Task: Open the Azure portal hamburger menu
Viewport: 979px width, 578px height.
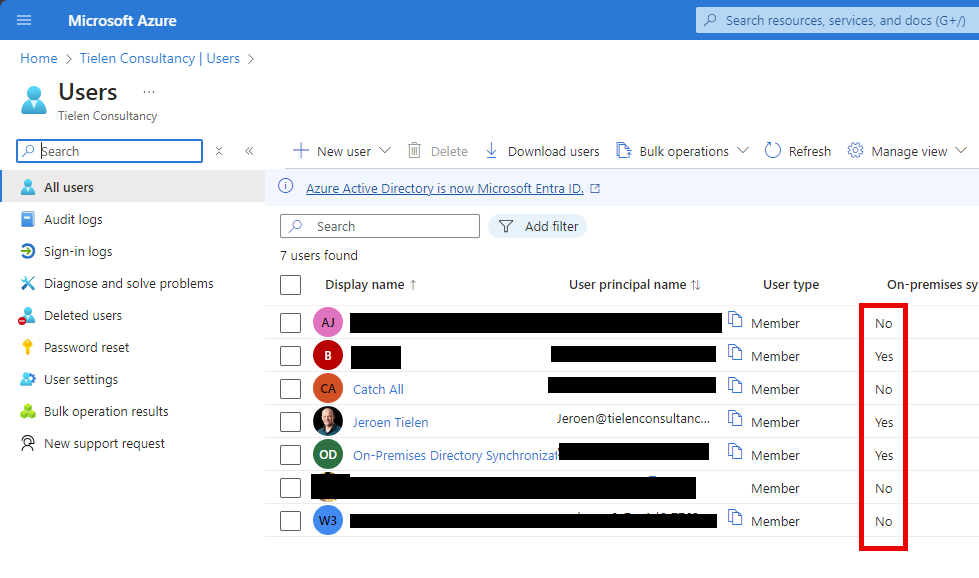Action: [24, 20]
